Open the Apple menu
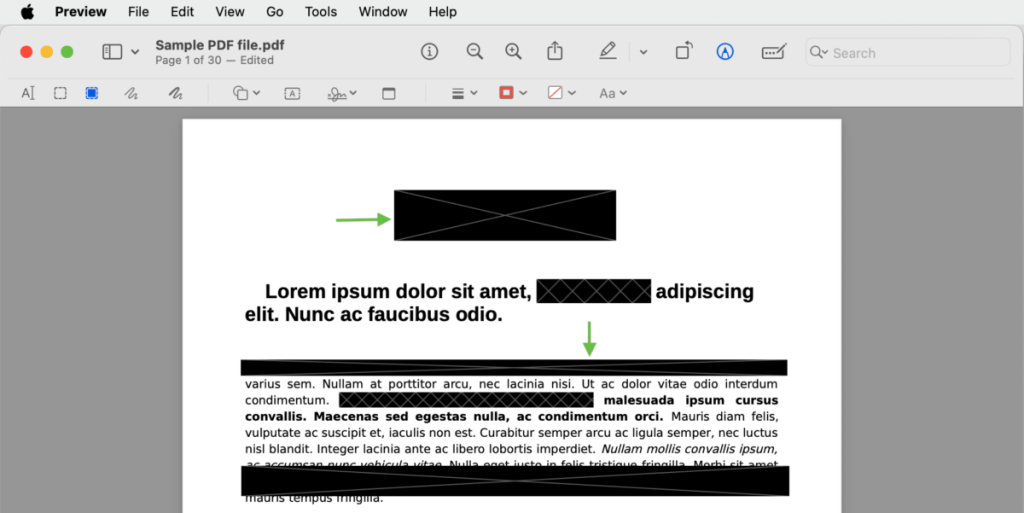The height and width of the screenshot is (513, 1024). [27, 12]
